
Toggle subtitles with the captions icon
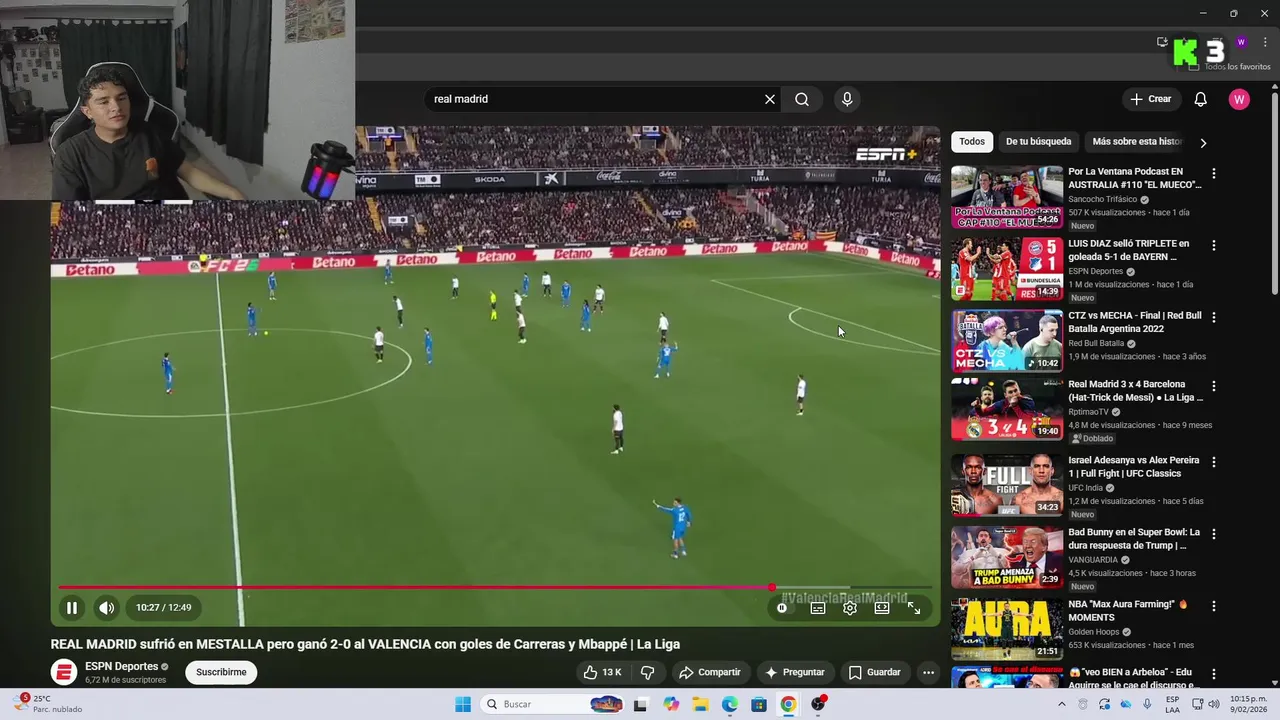coord(817,607)
